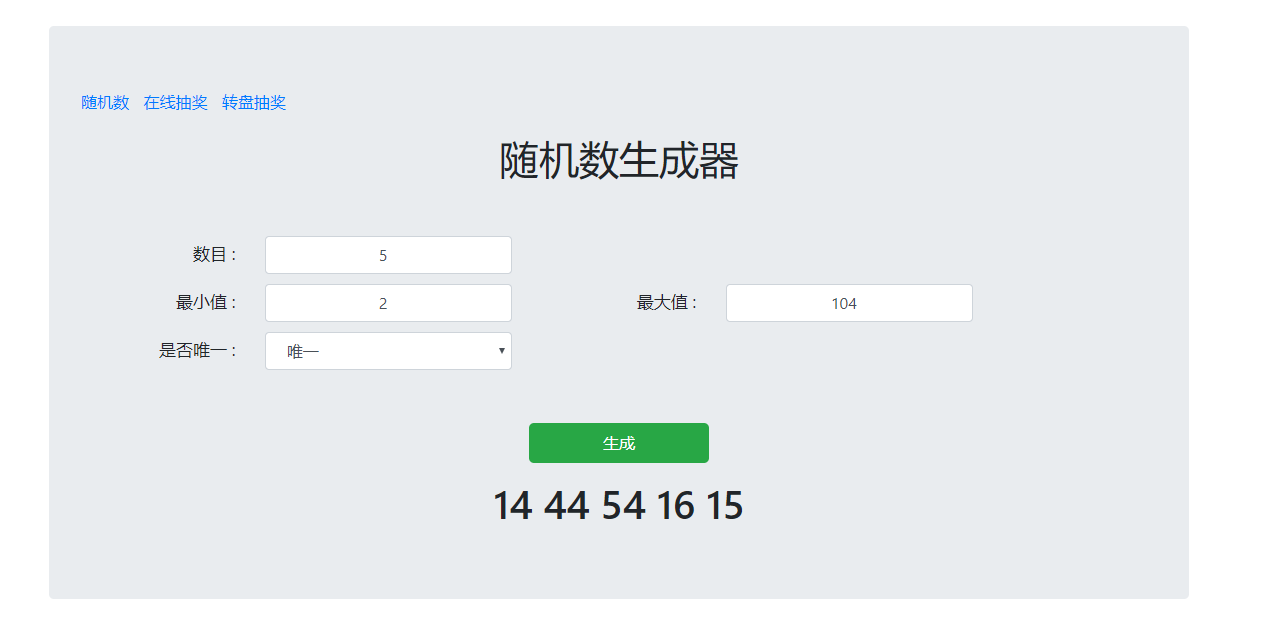Click the 随机数生成器 heading
The width and height of the screenshot is (1264, 624).
coord(619,161)
